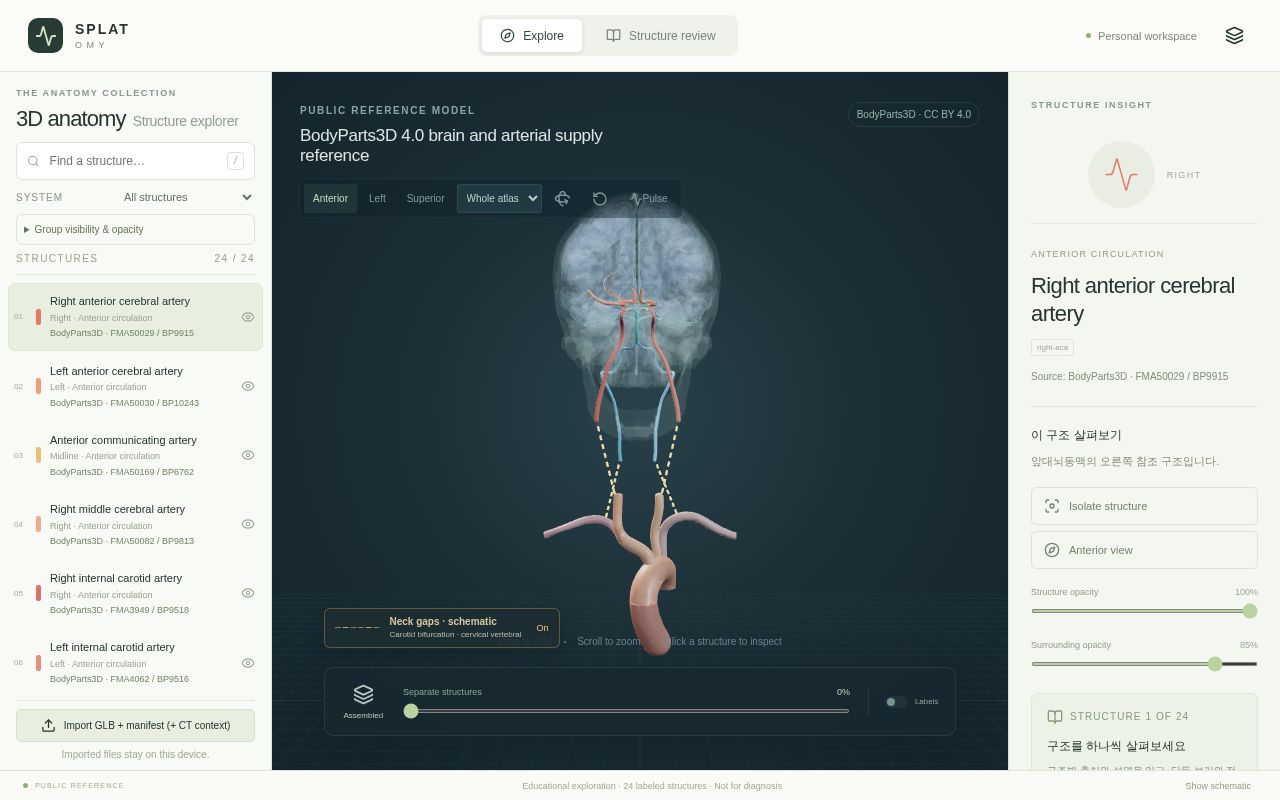Image resolution: width=1280 pixels, height=800 pixels.
Task: Open the Whole atlas dropdown
Action: pyautogui.click(x=499, y=198)
